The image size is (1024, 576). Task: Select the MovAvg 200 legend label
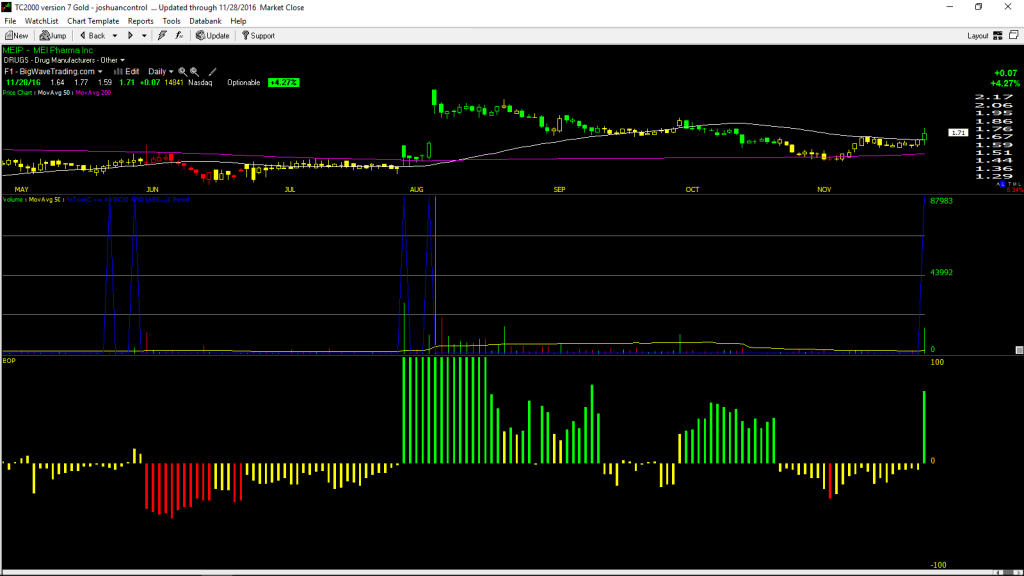[x=93, y=93]
